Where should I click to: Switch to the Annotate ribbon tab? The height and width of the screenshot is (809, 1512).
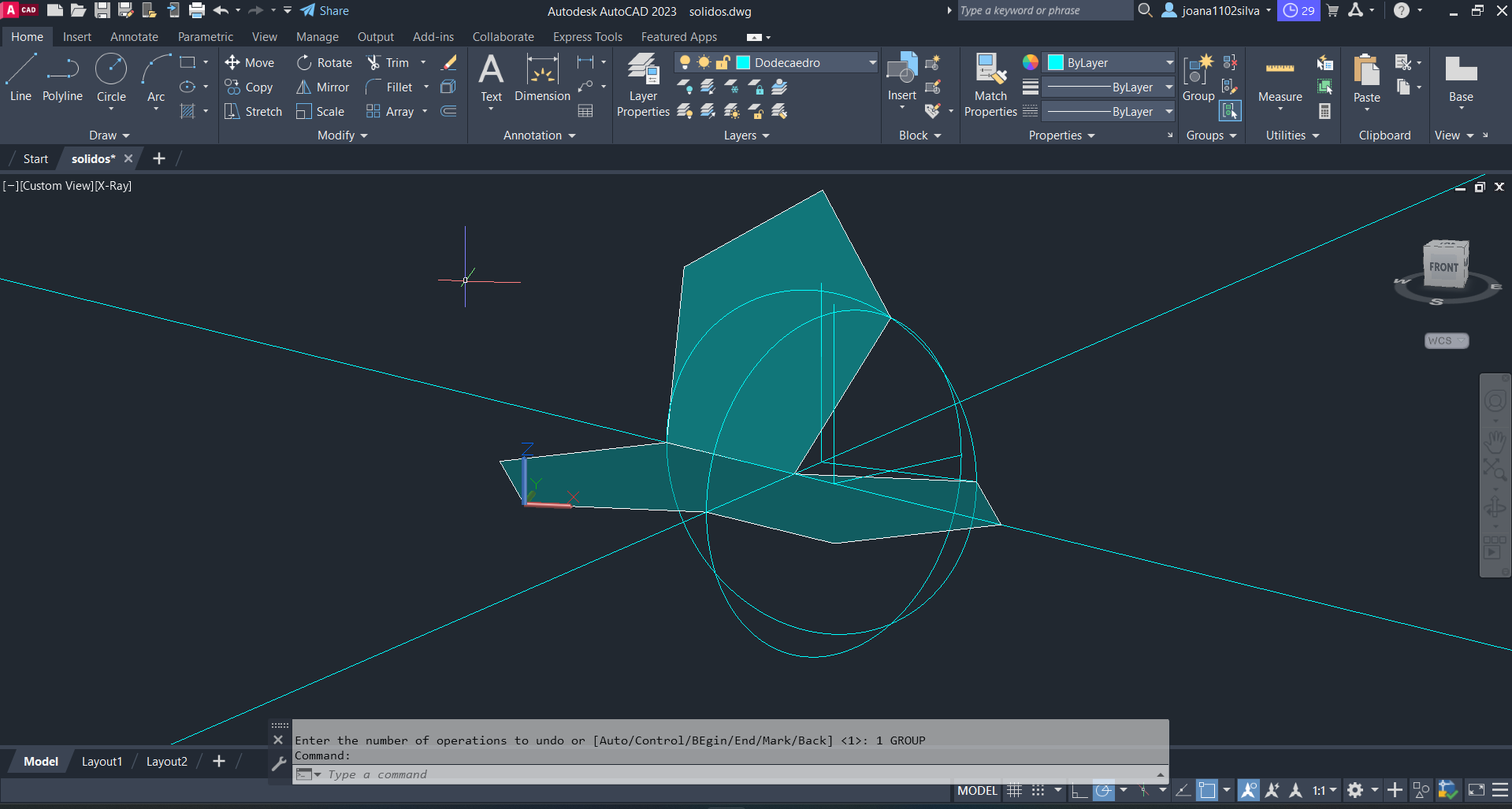134,37
